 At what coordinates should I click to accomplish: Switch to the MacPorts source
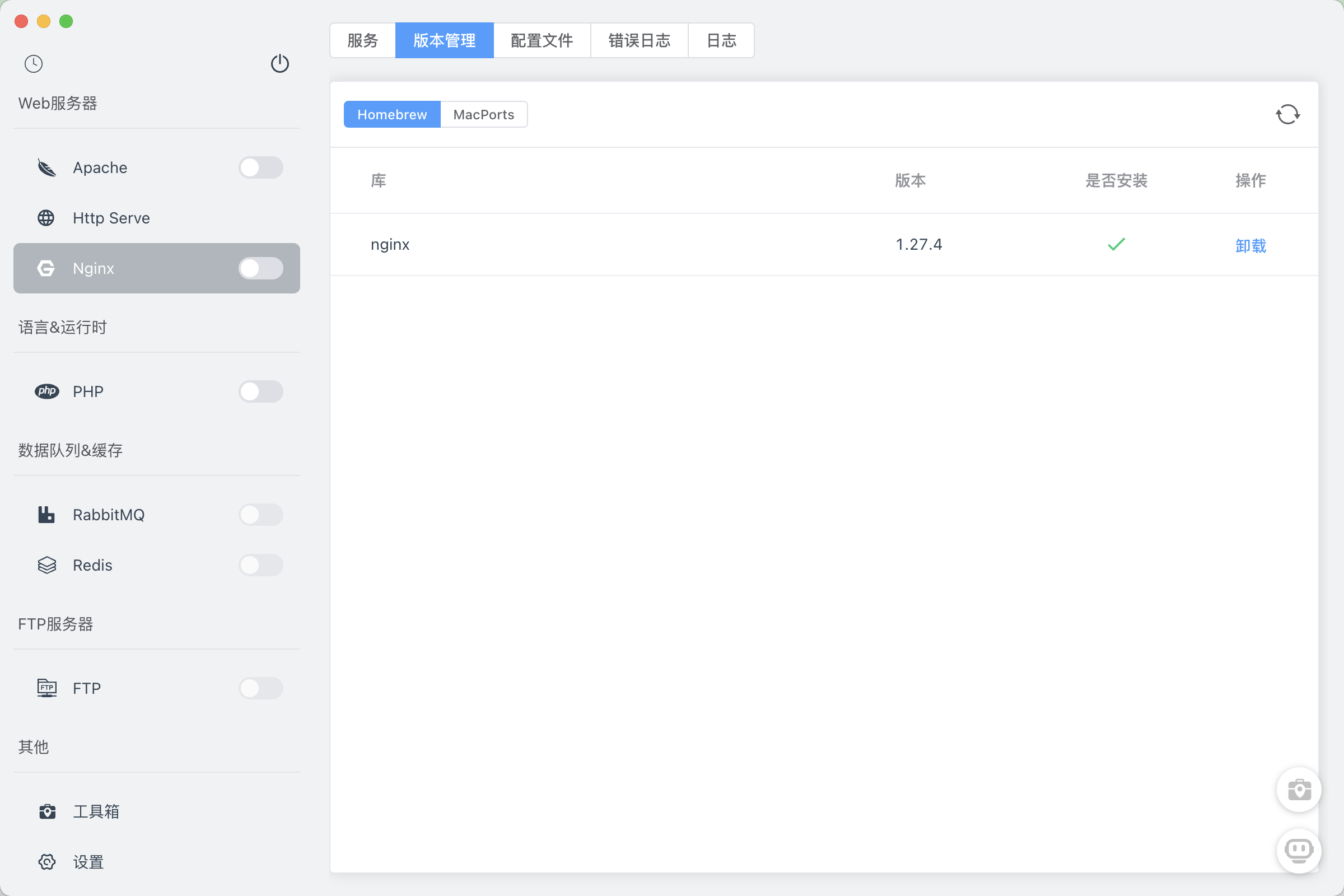coord(483,114)
